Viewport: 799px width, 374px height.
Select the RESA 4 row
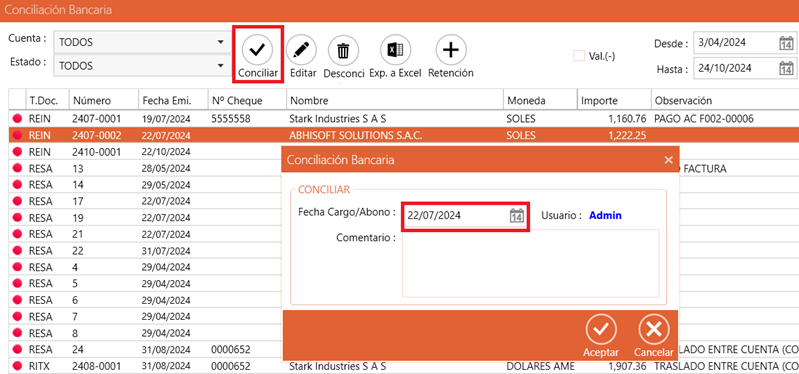point(145,267)
